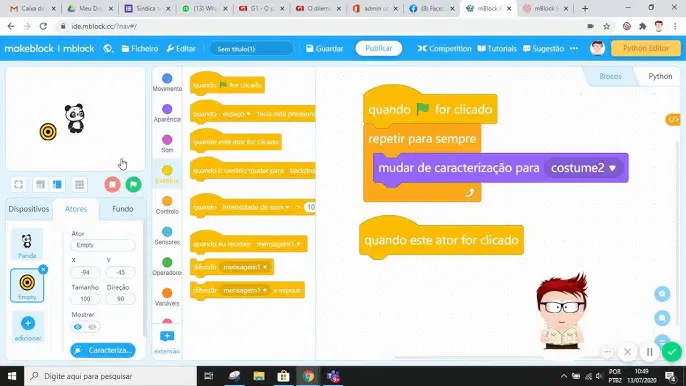Screen dimensions: 686x386
Task: Click the Publicar button
Action: pos(378,48)
